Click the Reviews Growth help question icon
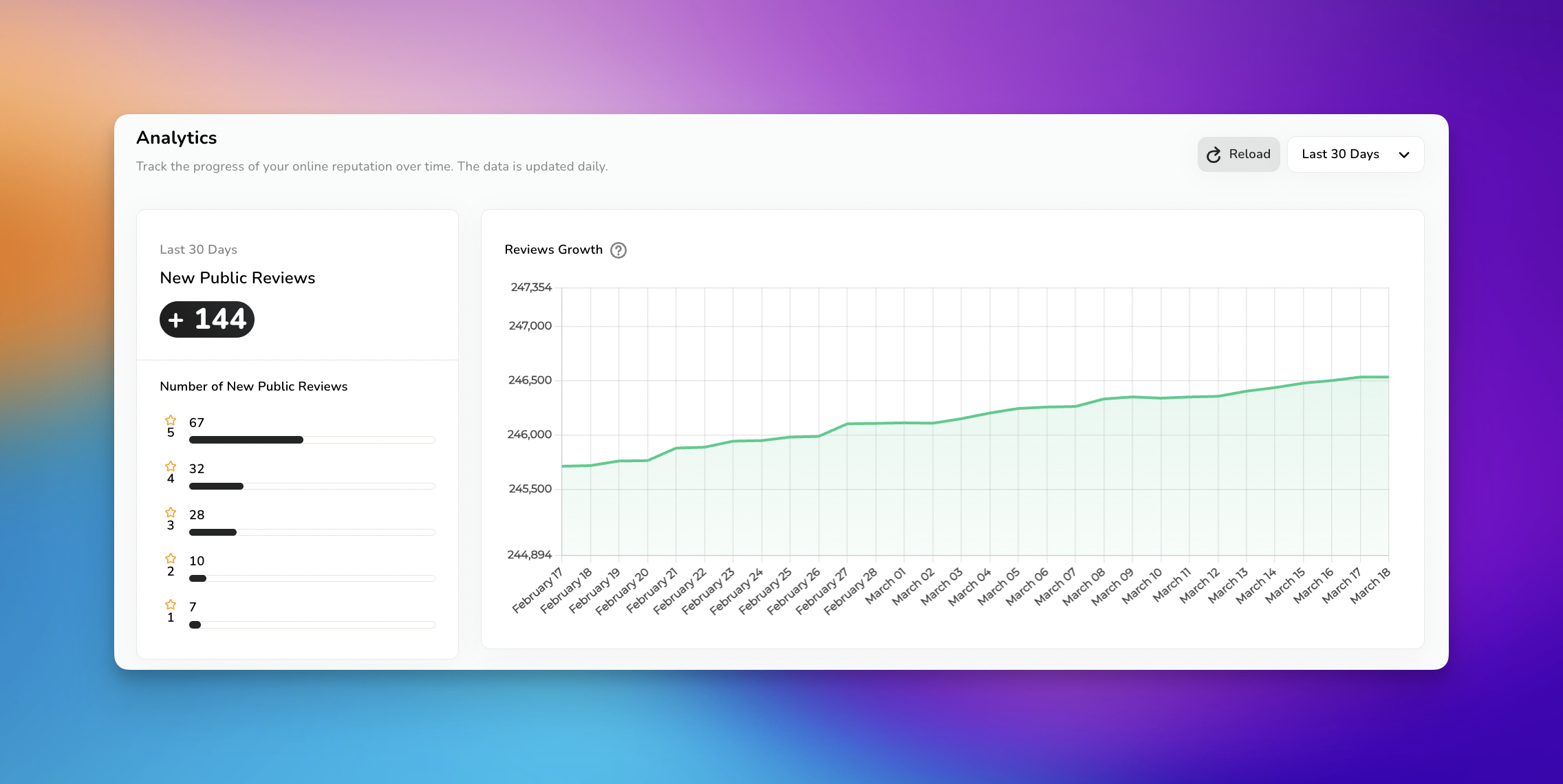This screenshot has width=1563, height=784. [618, 250]
